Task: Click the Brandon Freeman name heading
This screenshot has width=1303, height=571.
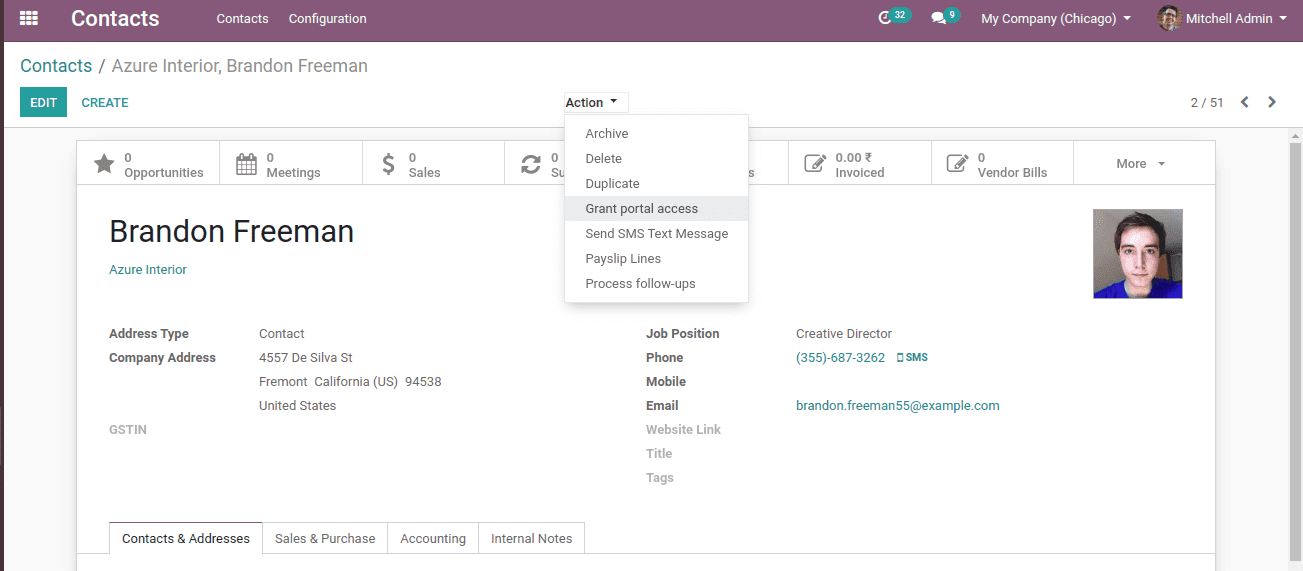Action: (x=231, y=232)
